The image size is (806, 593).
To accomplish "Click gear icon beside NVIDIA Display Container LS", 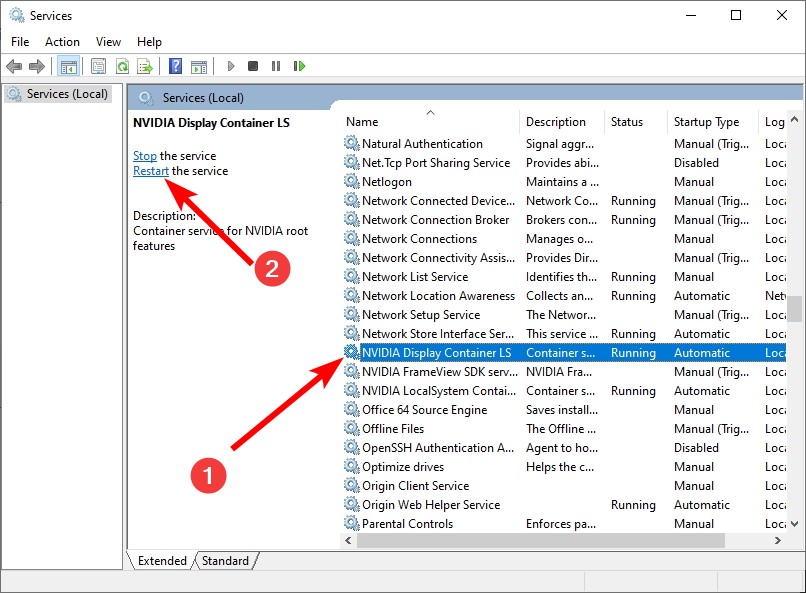I will pyautogui.click(x=352, y=353).
